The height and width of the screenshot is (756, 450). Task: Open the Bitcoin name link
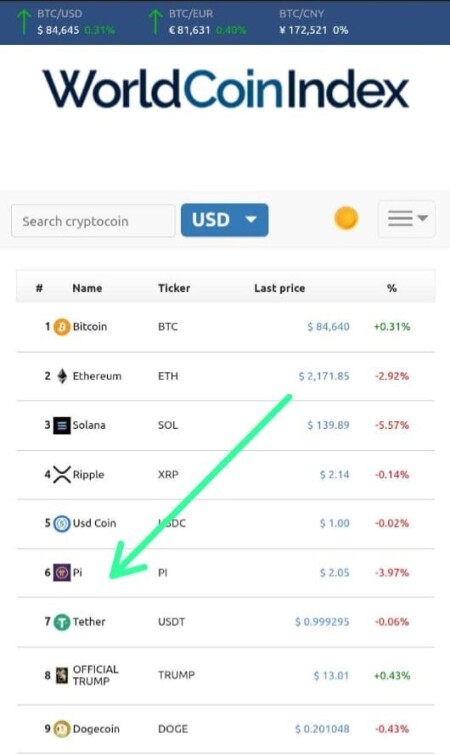pyautogui.click(x=90, y=327)
